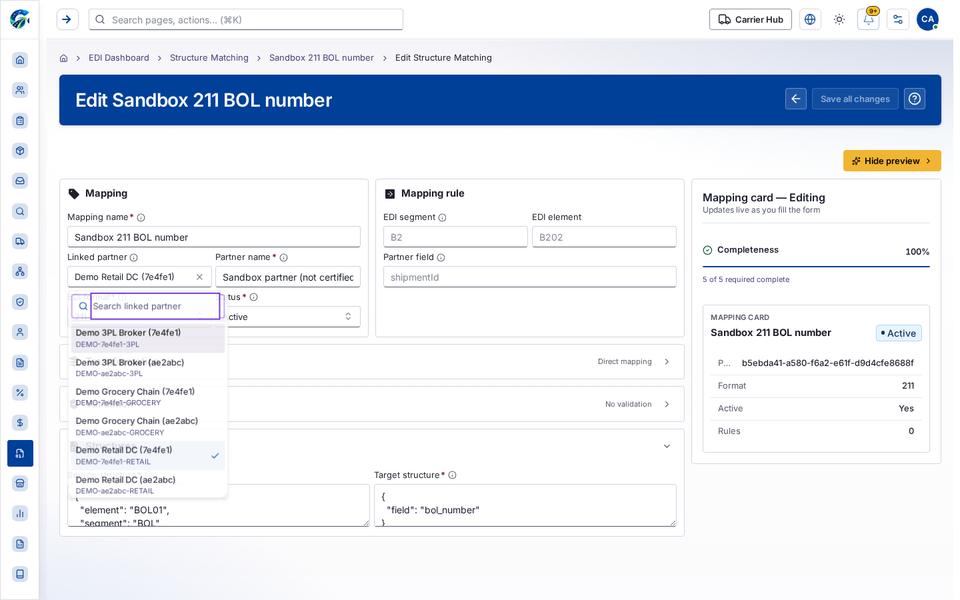The height and width of the screenshot is (600, 960).
Task: Focus the Search linked partner field
Action: (155, 306)
